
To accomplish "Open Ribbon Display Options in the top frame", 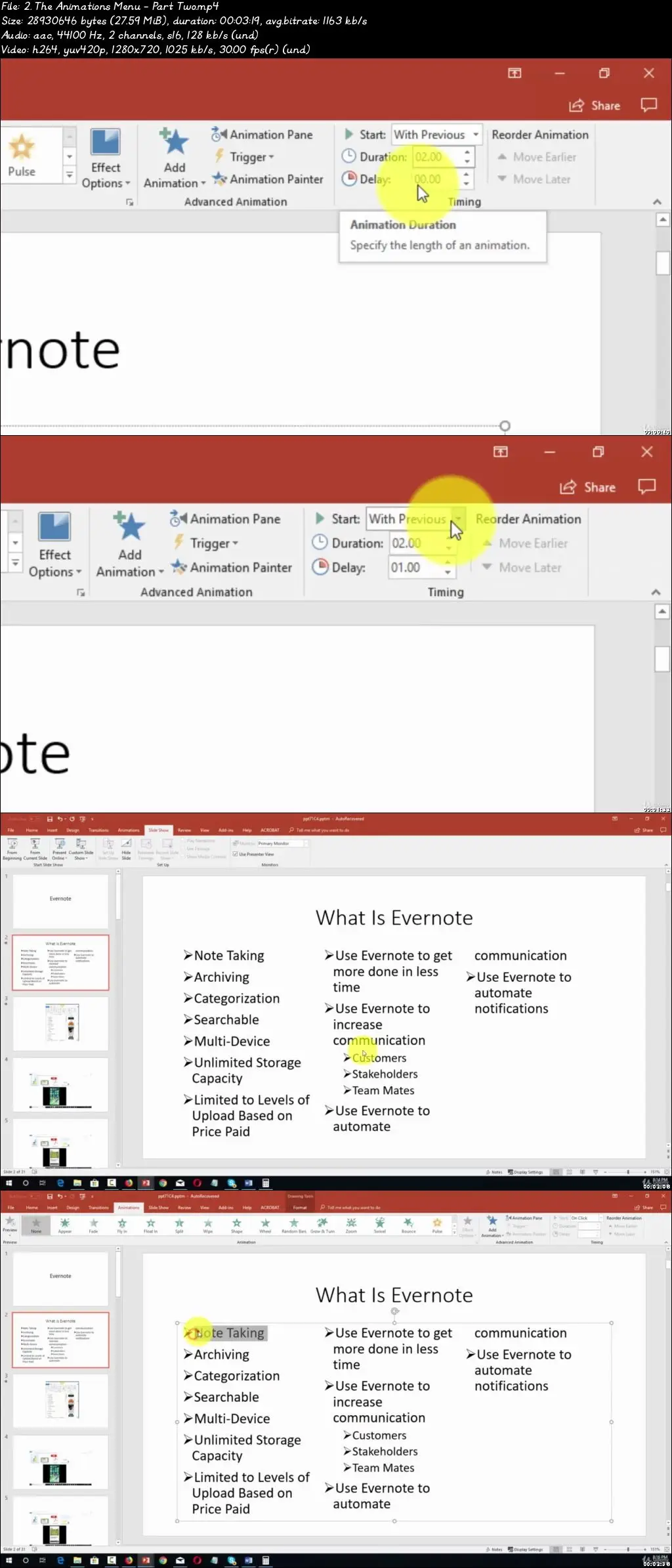I will (x=514, y=73).
